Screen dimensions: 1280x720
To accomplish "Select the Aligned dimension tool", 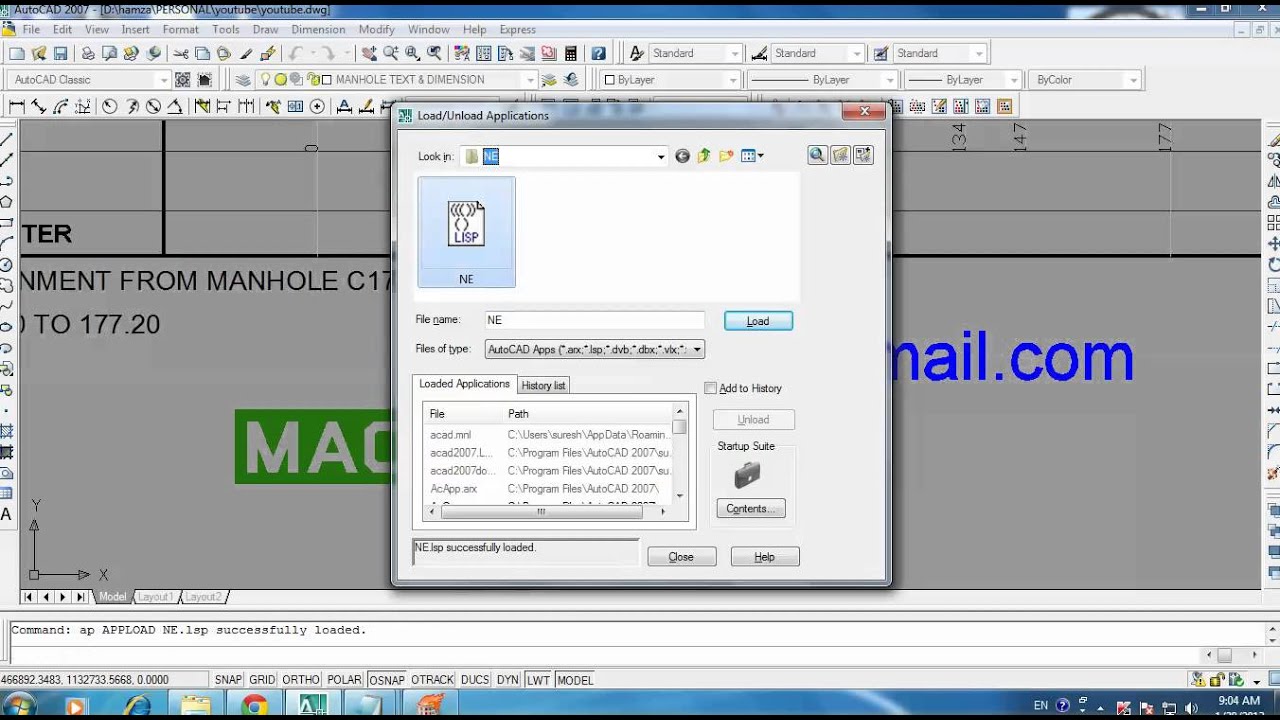I will (39, 106).
